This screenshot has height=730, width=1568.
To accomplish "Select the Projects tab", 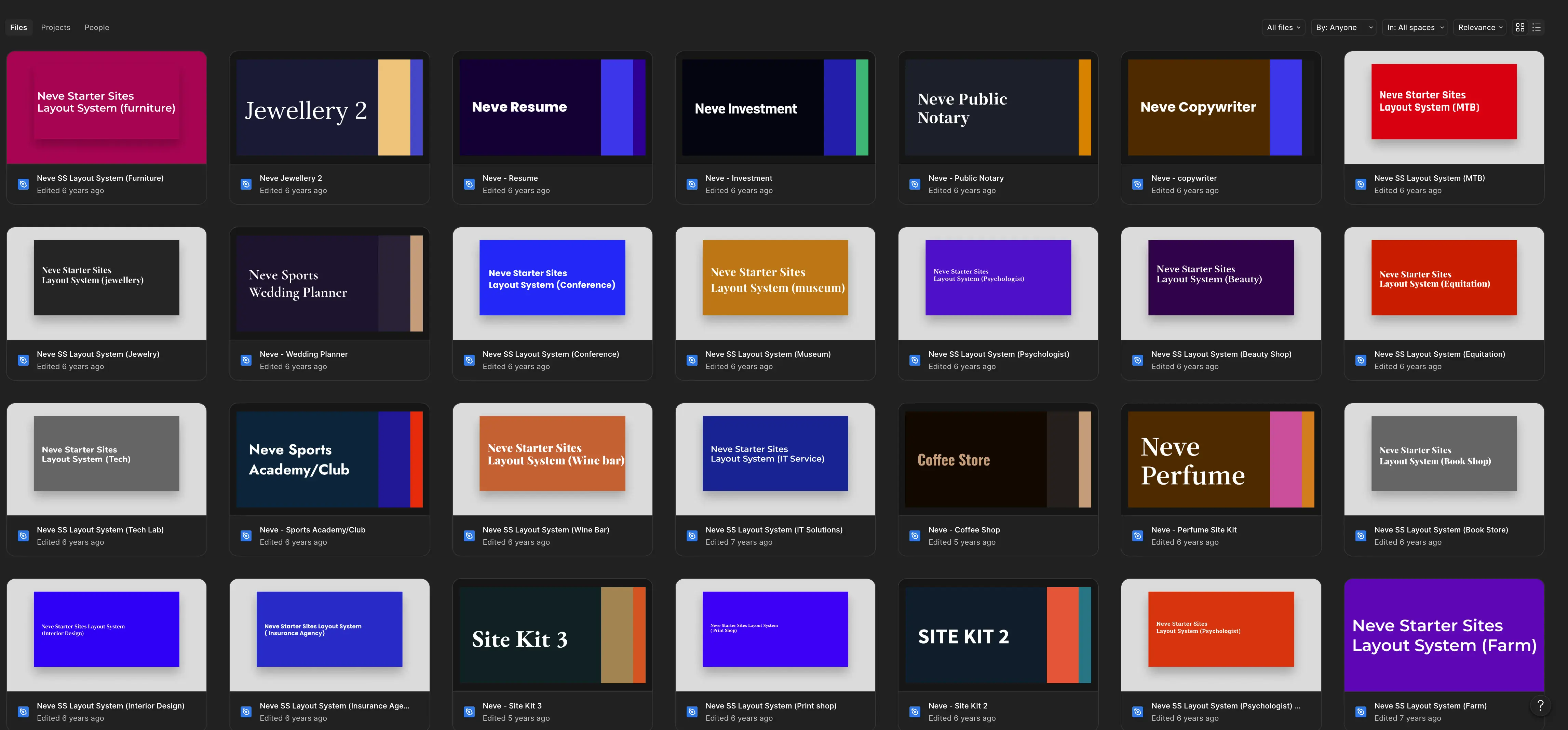I will click(55, 27).
